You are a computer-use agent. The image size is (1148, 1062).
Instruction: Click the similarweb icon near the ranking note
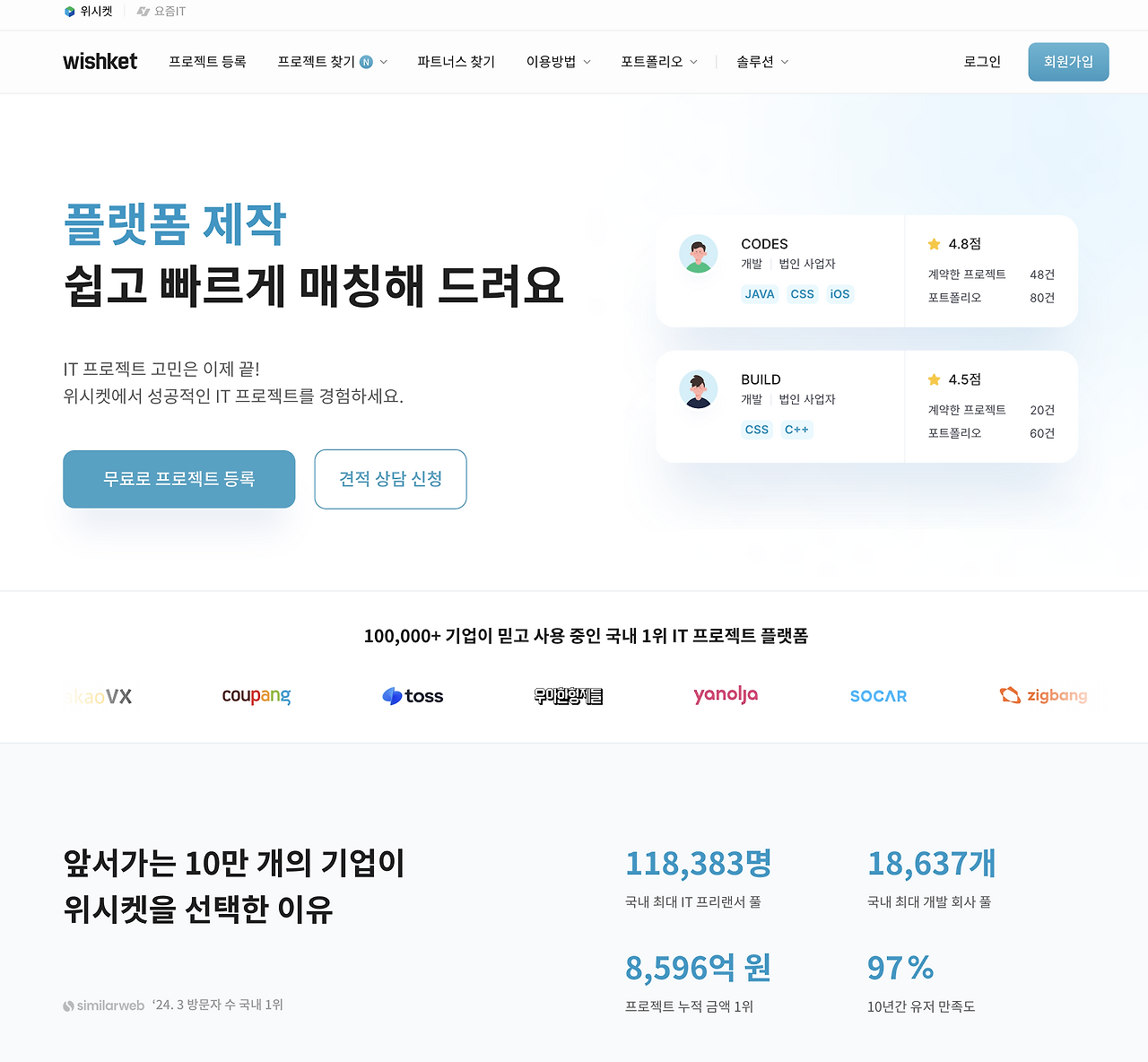pos(68,1005)
